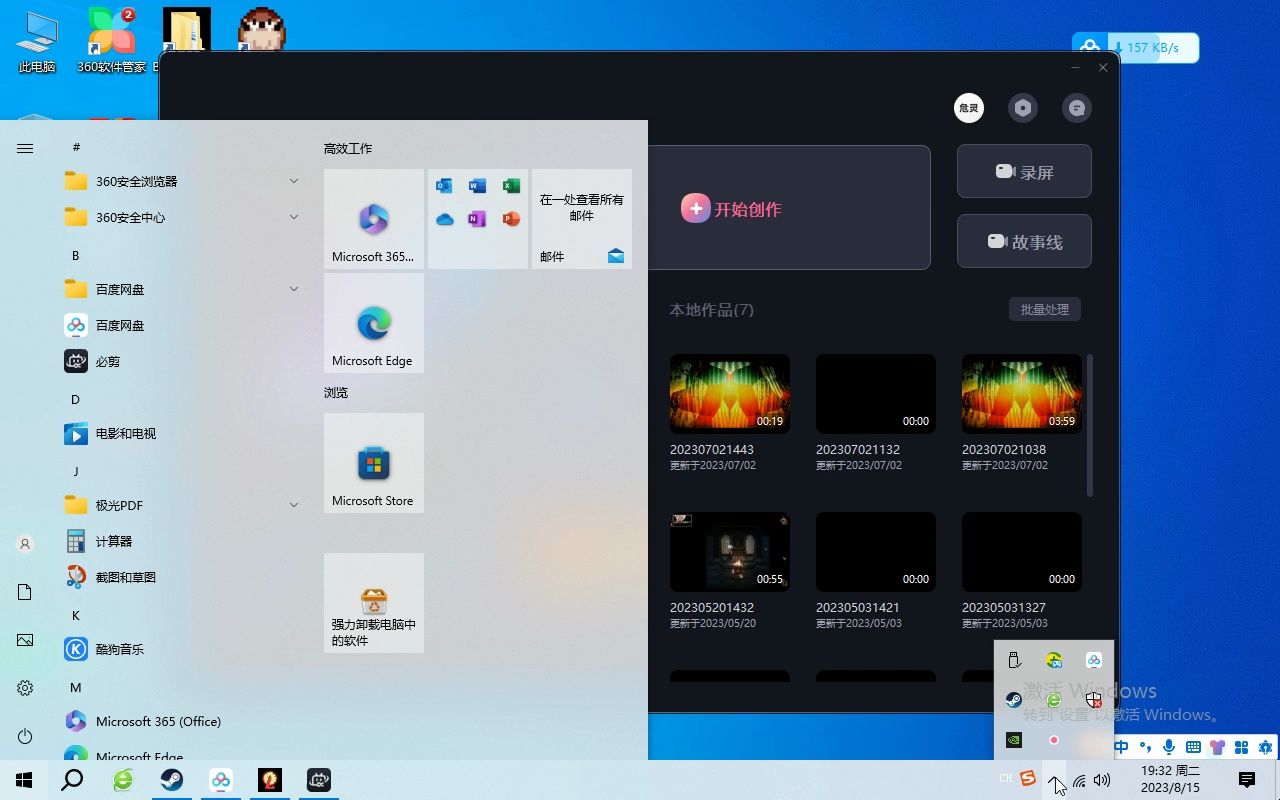Screen dimensions: 1280x800
Task: Expand the 百度网盘 folder
Action: pyautogui.click(x=180, y=289)
